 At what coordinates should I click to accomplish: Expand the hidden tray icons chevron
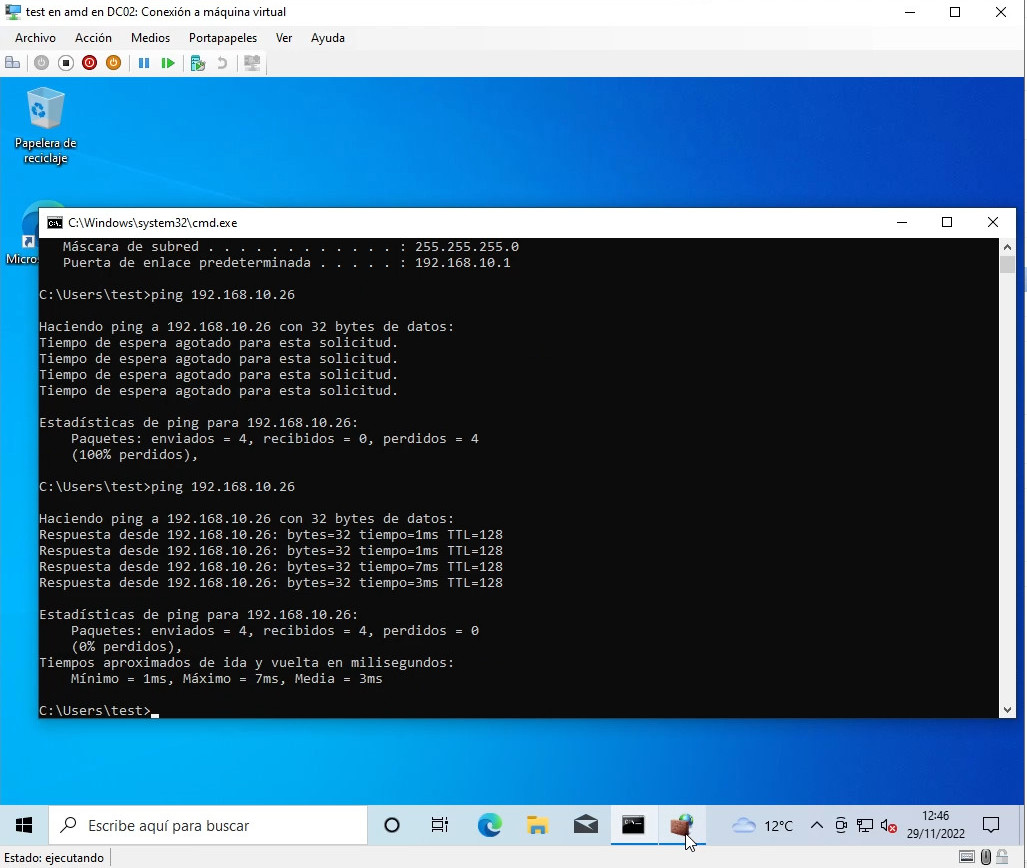click(x=817, y=825)
